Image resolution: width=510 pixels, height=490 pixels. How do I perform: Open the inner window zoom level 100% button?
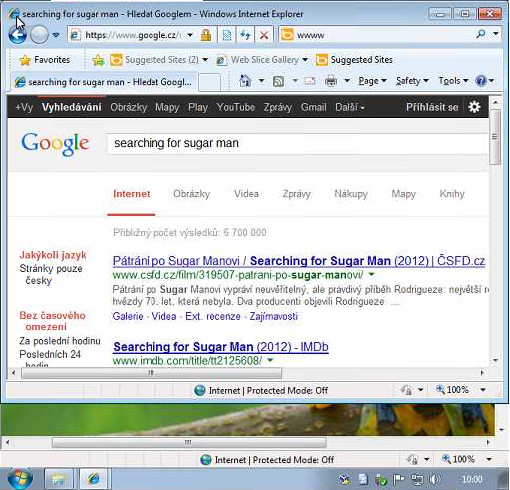click(453, 389)
